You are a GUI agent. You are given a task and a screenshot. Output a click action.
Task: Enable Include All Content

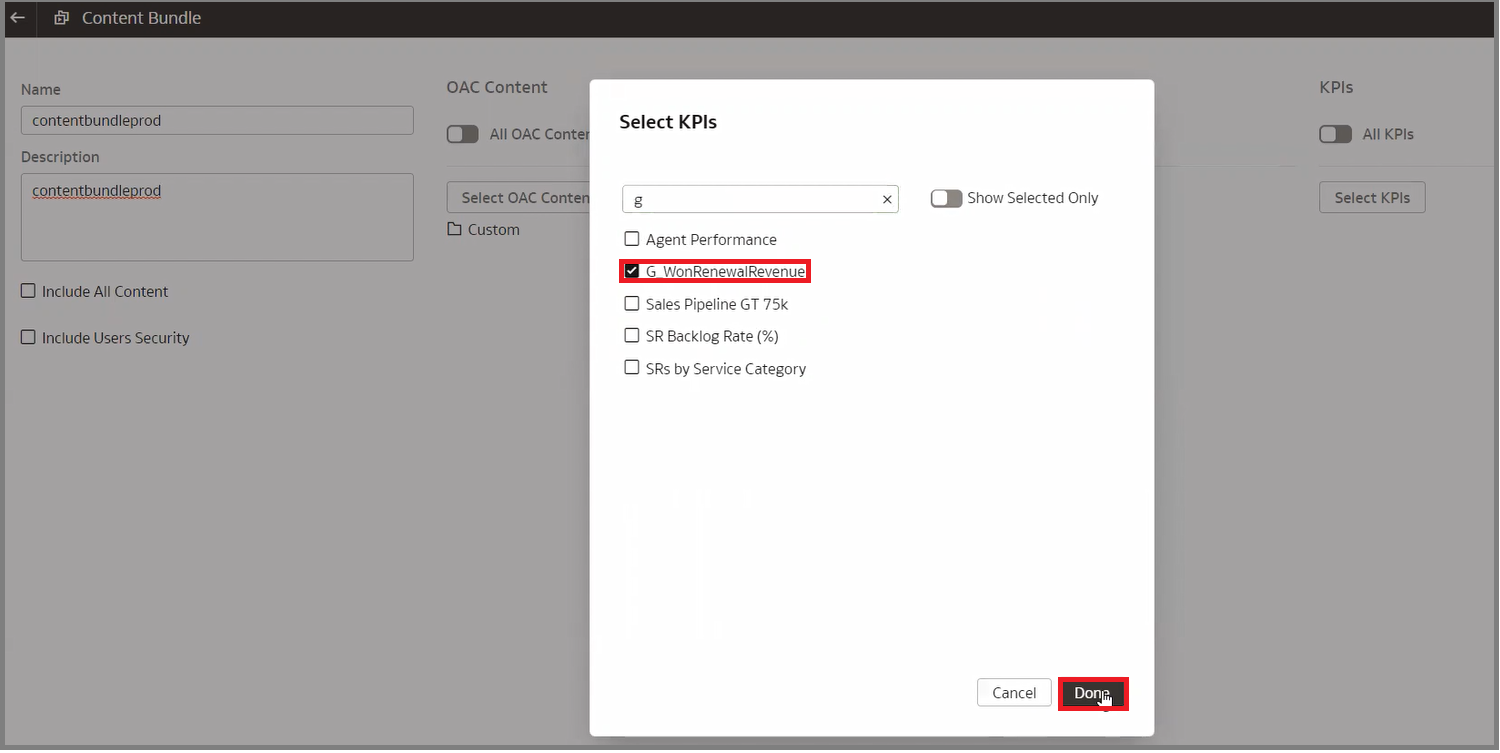click(x=28, y=290)
